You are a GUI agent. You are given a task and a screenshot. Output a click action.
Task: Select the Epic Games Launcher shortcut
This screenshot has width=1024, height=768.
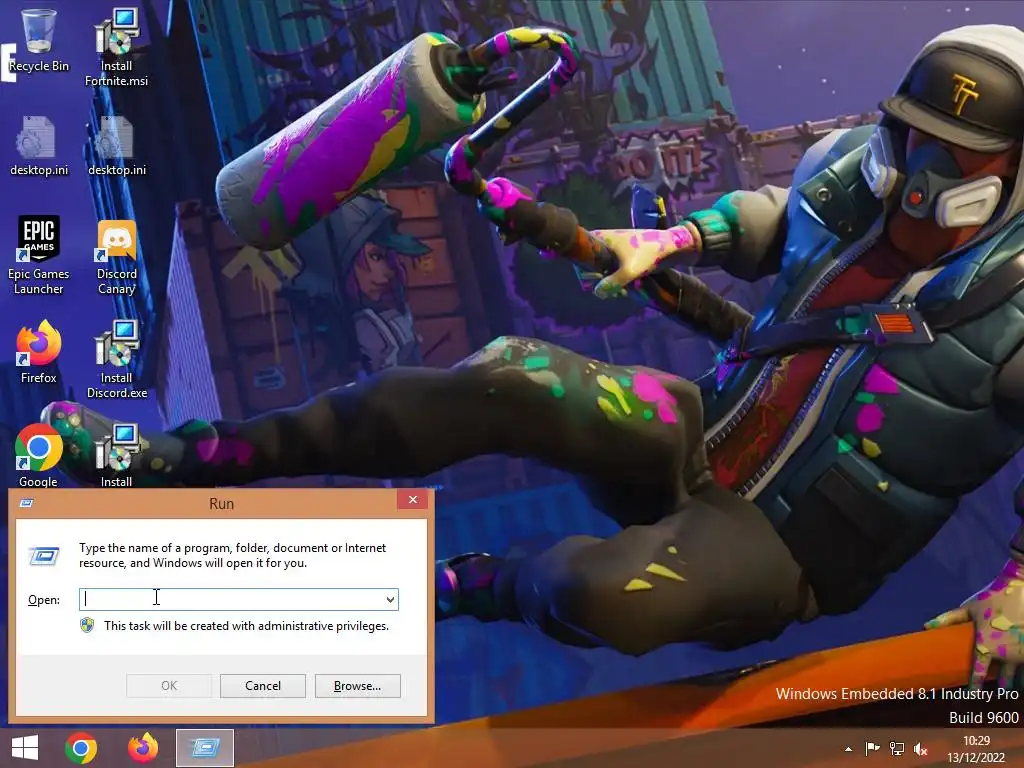click(39, 255)
